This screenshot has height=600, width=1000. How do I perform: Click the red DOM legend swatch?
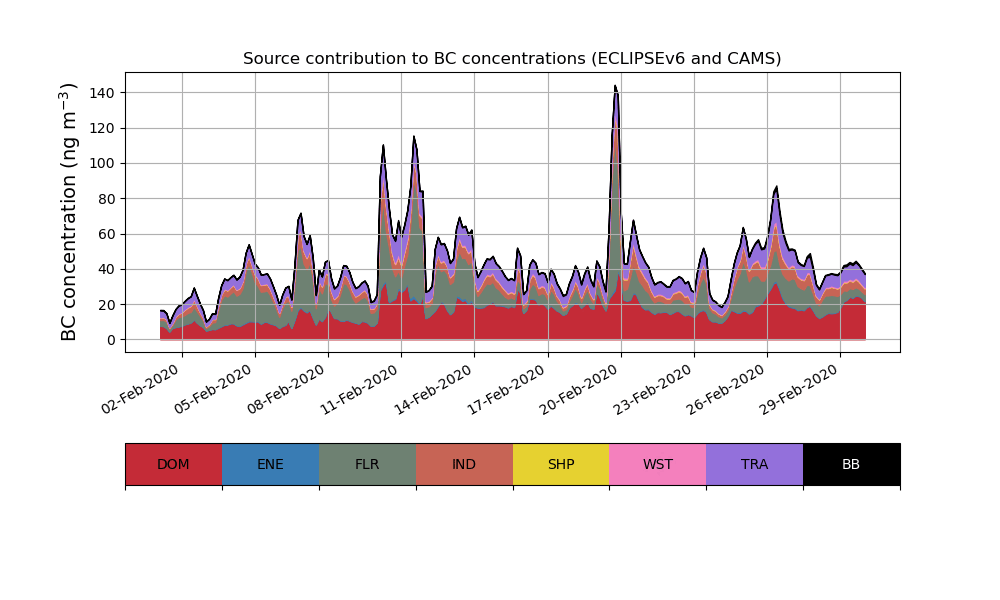[173, 464]
